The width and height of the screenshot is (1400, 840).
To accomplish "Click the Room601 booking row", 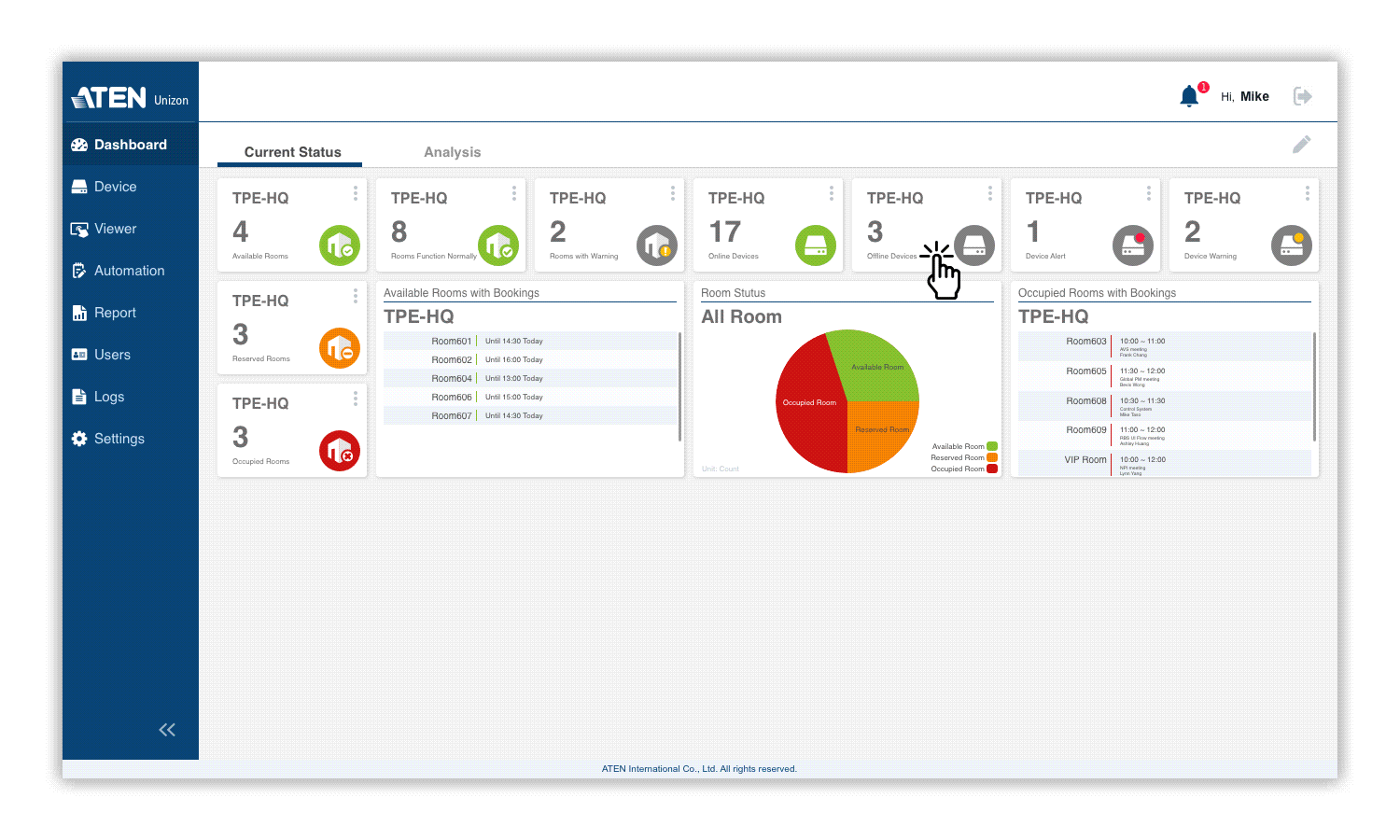I will (529, 341).
